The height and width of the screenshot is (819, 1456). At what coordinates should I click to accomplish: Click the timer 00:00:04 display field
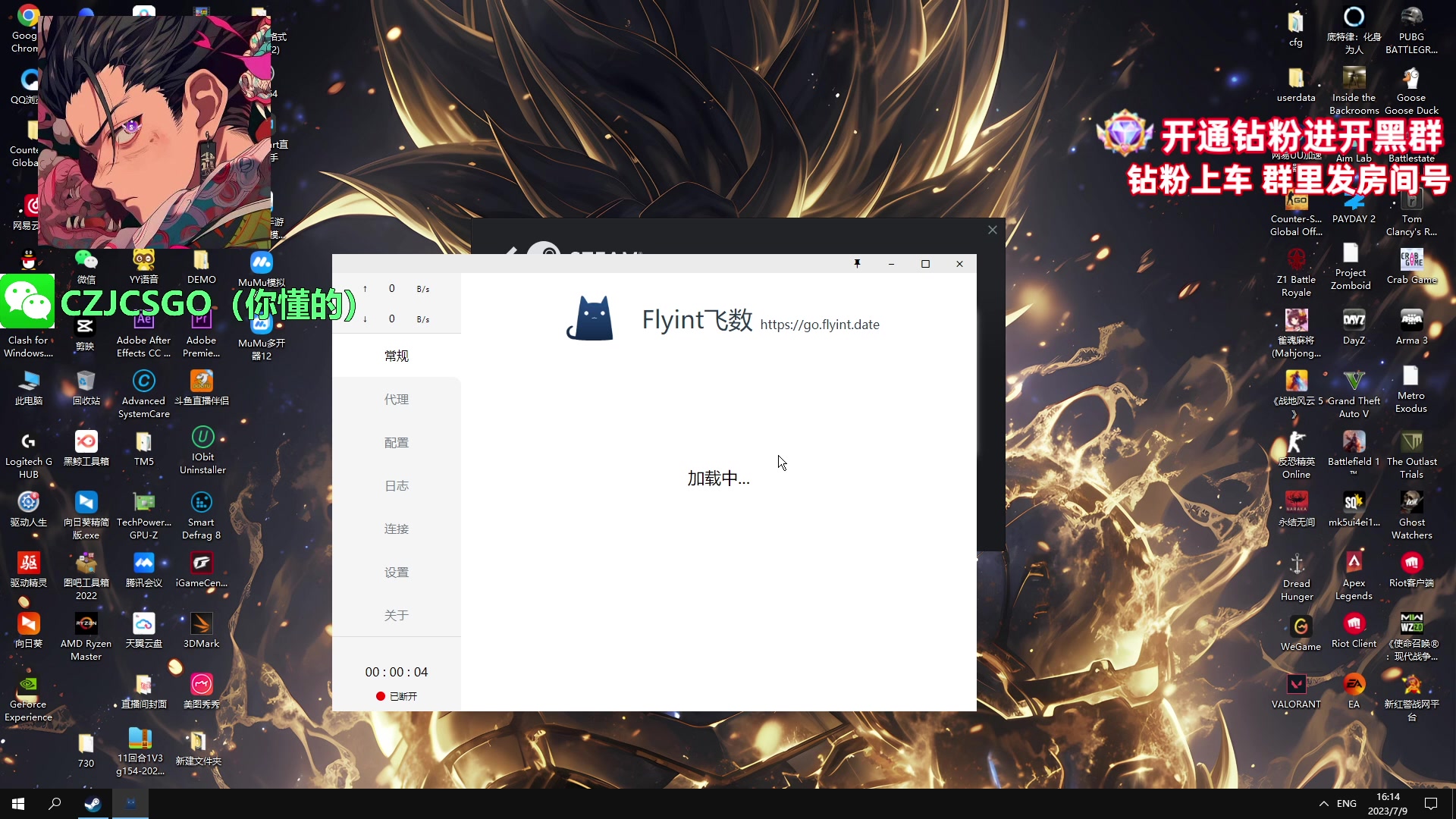pyautogui.click(x=396, y=671)
